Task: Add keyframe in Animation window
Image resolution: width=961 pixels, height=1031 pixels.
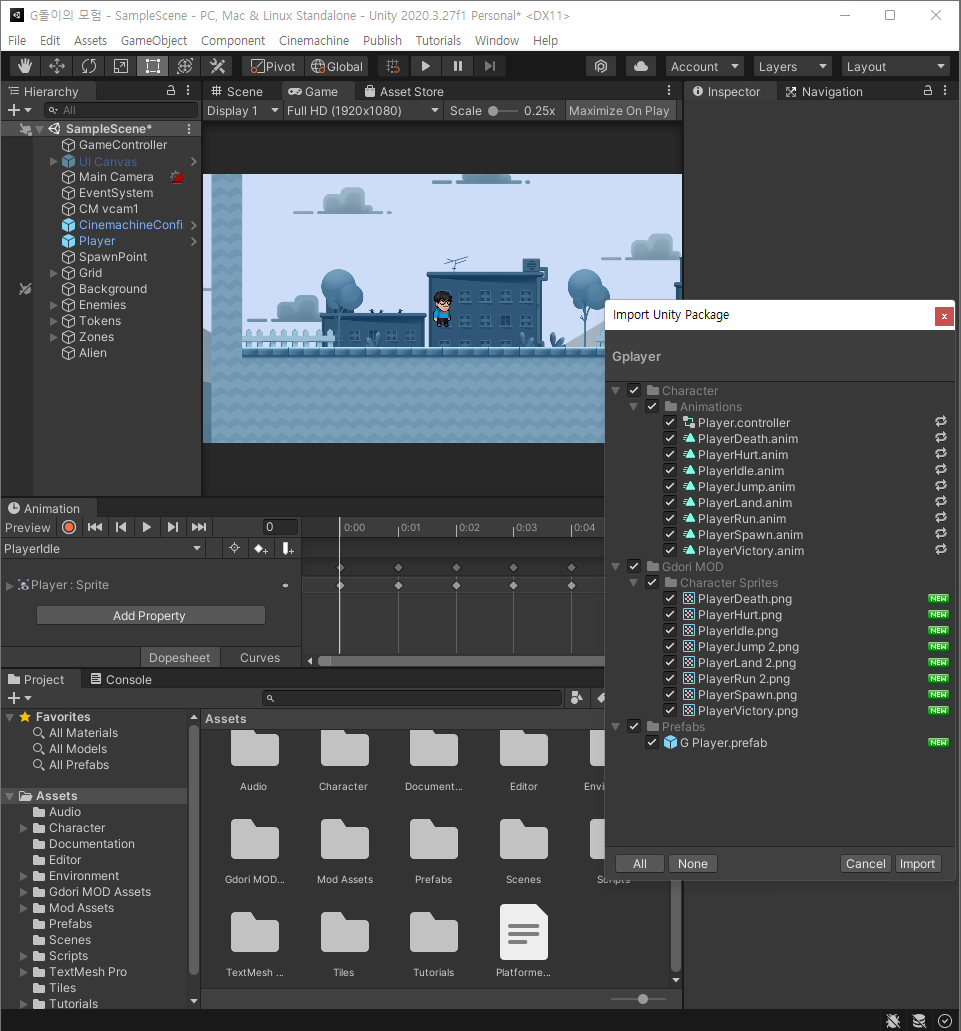Action: 261,548
